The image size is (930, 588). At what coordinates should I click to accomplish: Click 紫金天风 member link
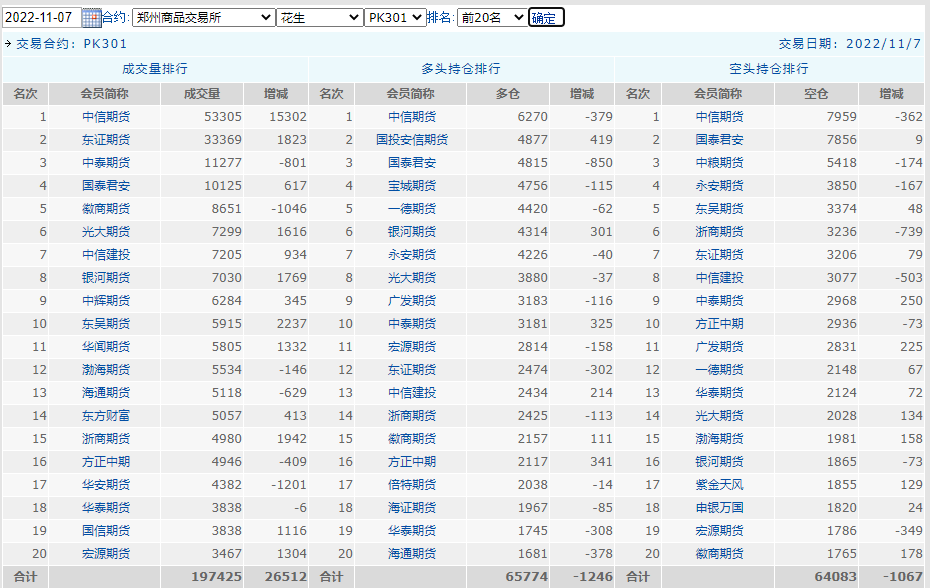719,485
